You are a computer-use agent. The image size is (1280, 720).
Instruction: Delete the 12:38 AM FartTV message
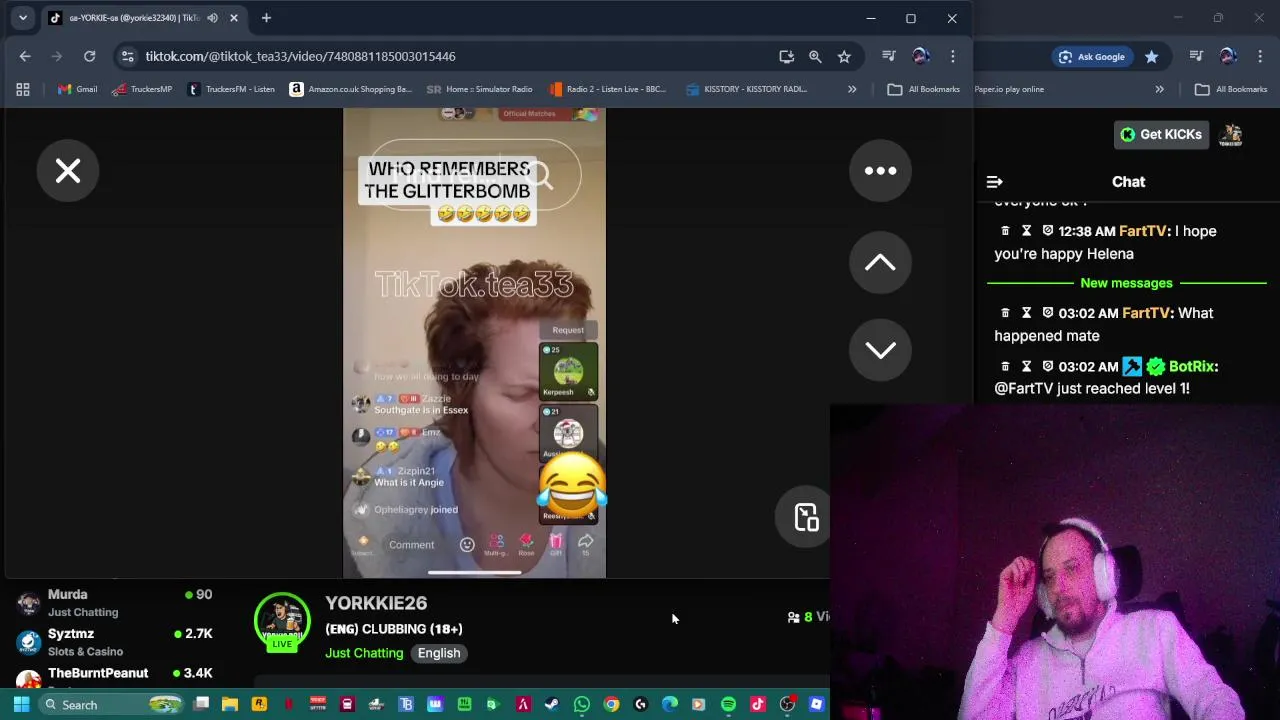click(1005, 231)
